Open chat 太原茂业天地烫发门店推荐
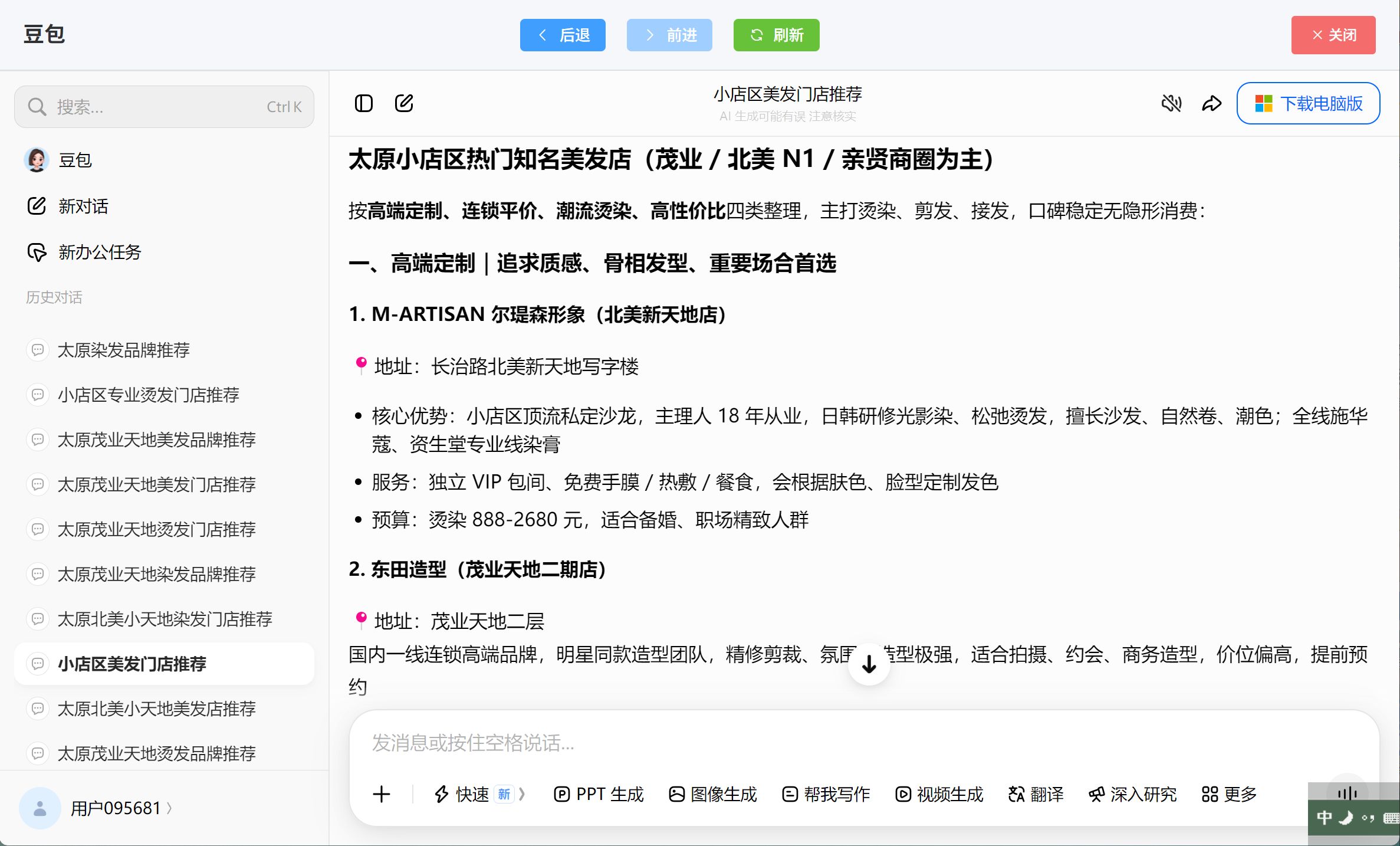The image size is (1400, 846). tap(164, 529)
